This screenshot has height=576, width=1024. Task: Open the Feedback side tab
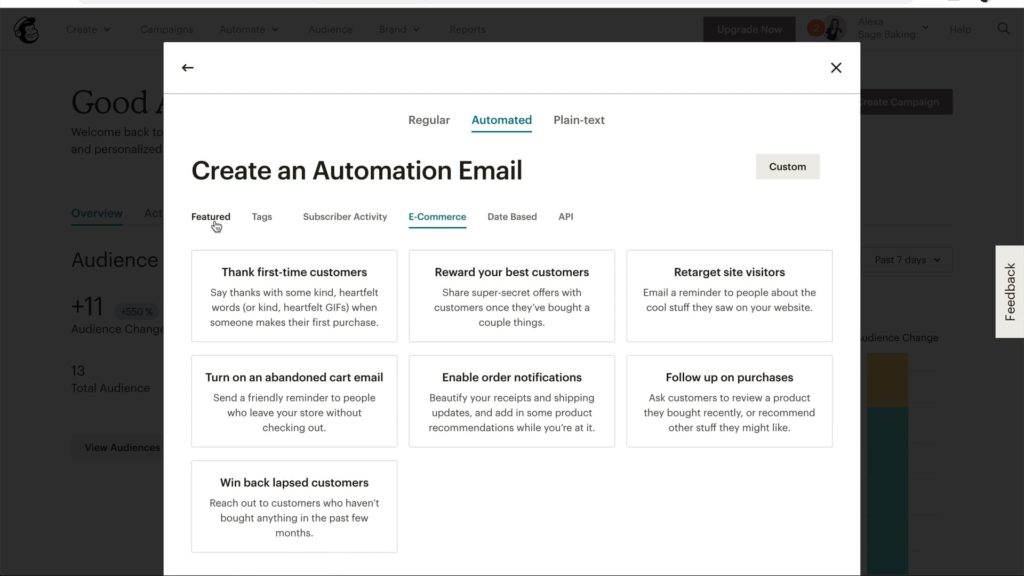point(1010,291)
